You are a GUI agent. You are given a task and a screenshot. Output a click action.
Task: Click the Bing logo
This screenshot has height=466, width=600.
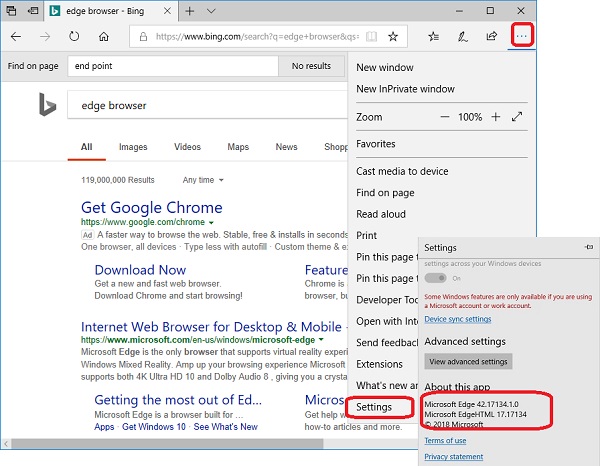coord(47,104)
